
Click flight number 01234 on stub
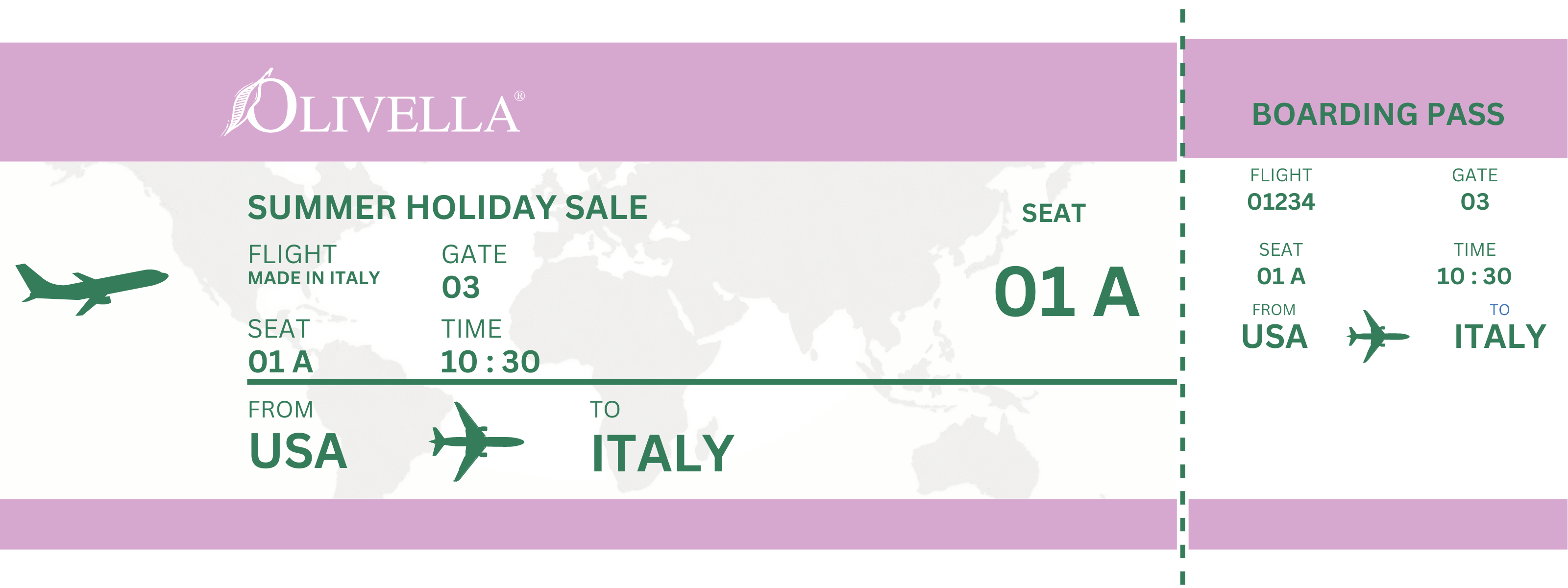click(1281, 201)
